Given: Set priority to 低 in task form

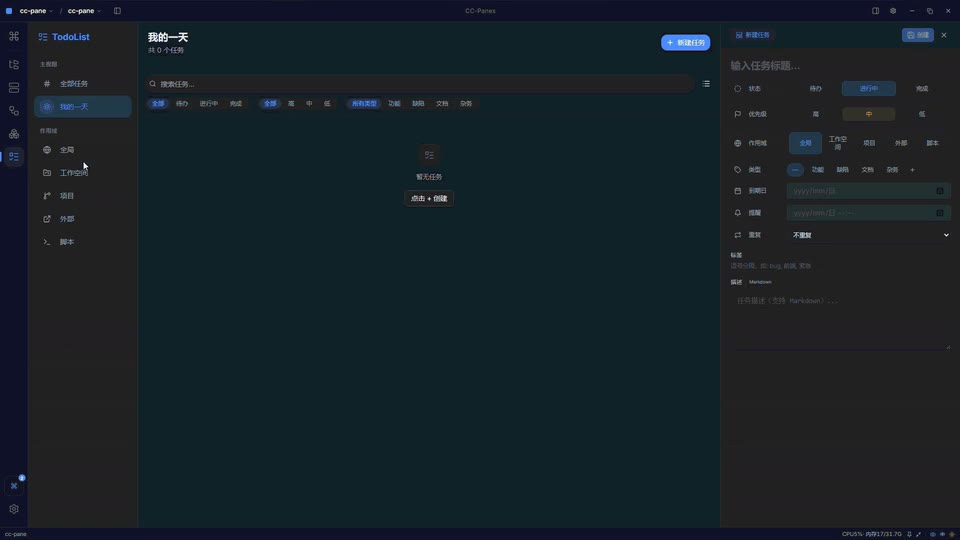Looking at the screenshot, I should 922,114.
